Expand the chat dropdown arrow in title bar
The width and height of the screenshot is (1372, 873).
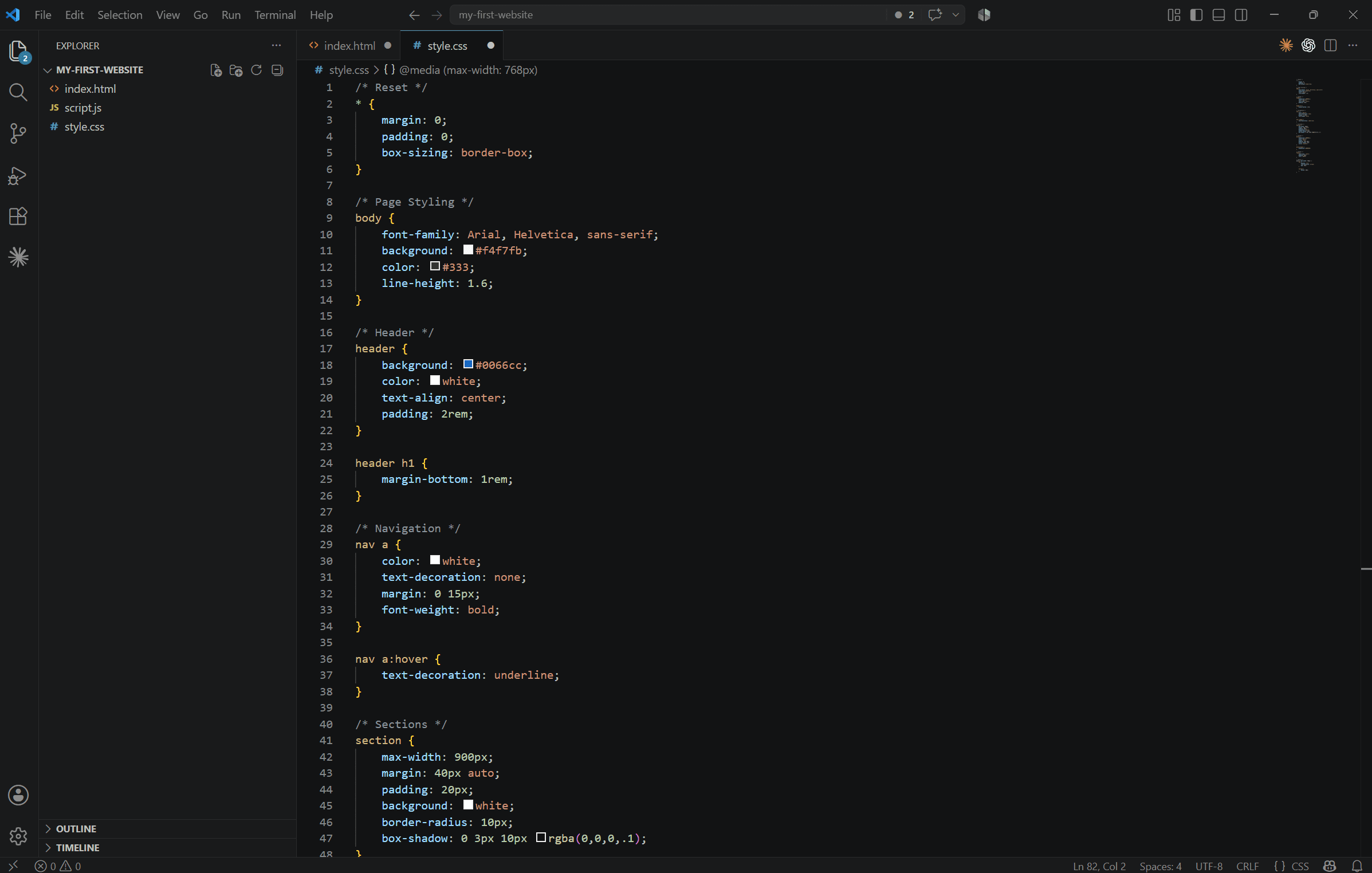click(x=956, y=15)
